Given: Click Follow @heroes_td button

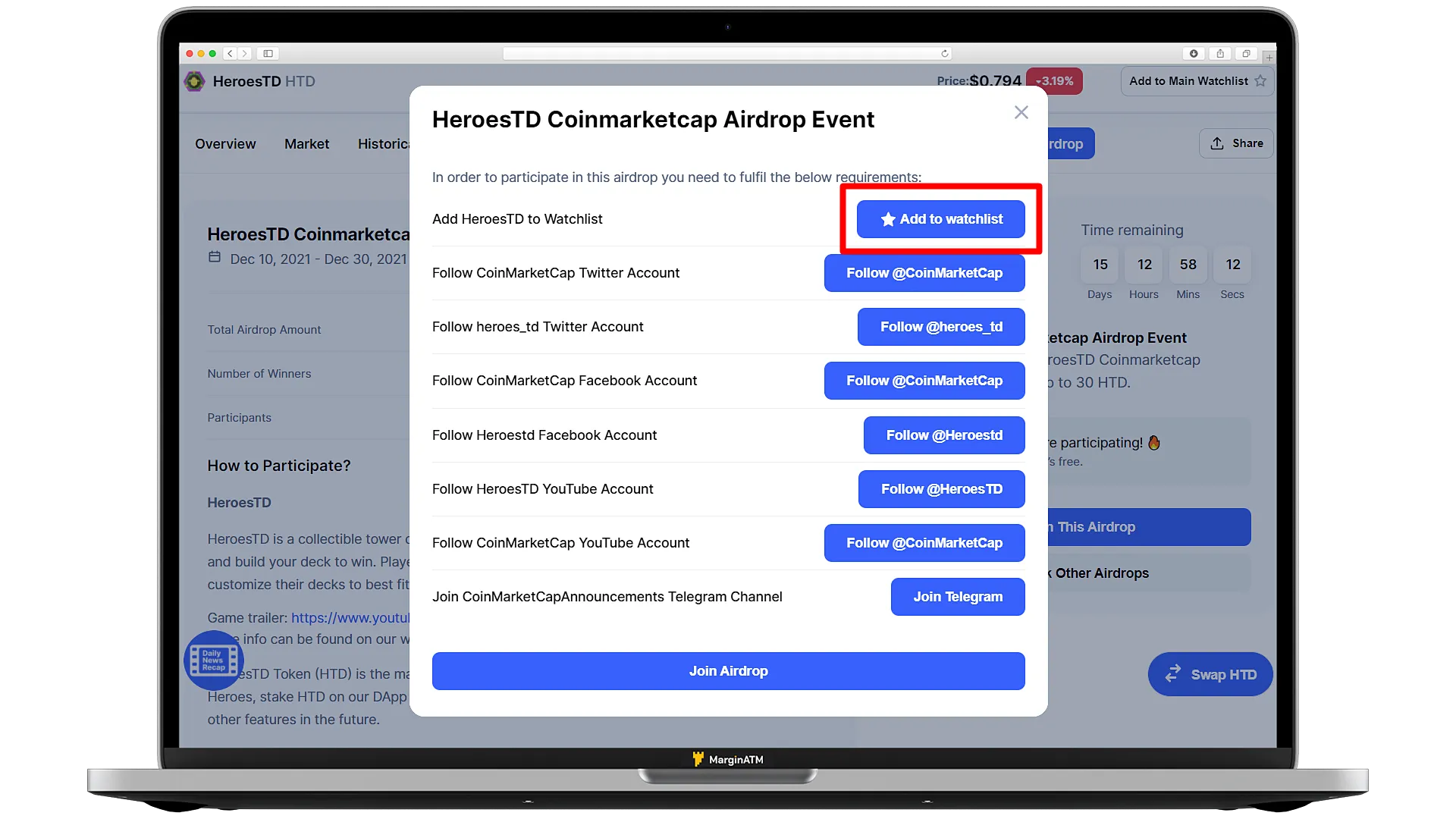Looking at the screenshot, I should pyautogui.click(x=941, y=327).
